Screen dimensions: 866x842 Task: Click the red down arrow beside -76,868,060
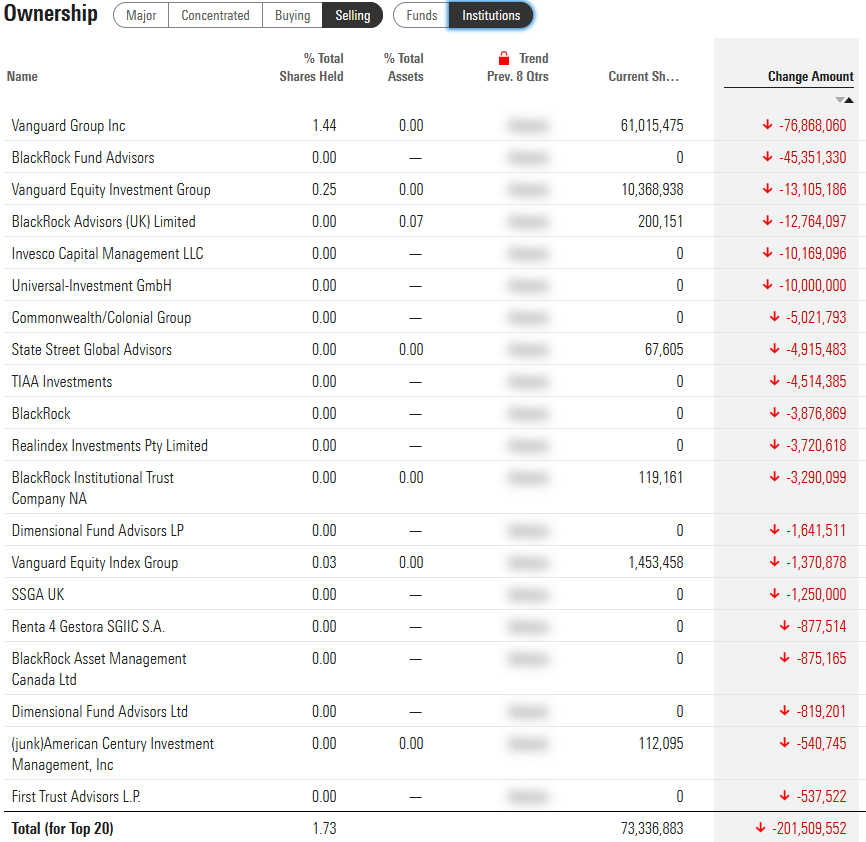point(767,125)
